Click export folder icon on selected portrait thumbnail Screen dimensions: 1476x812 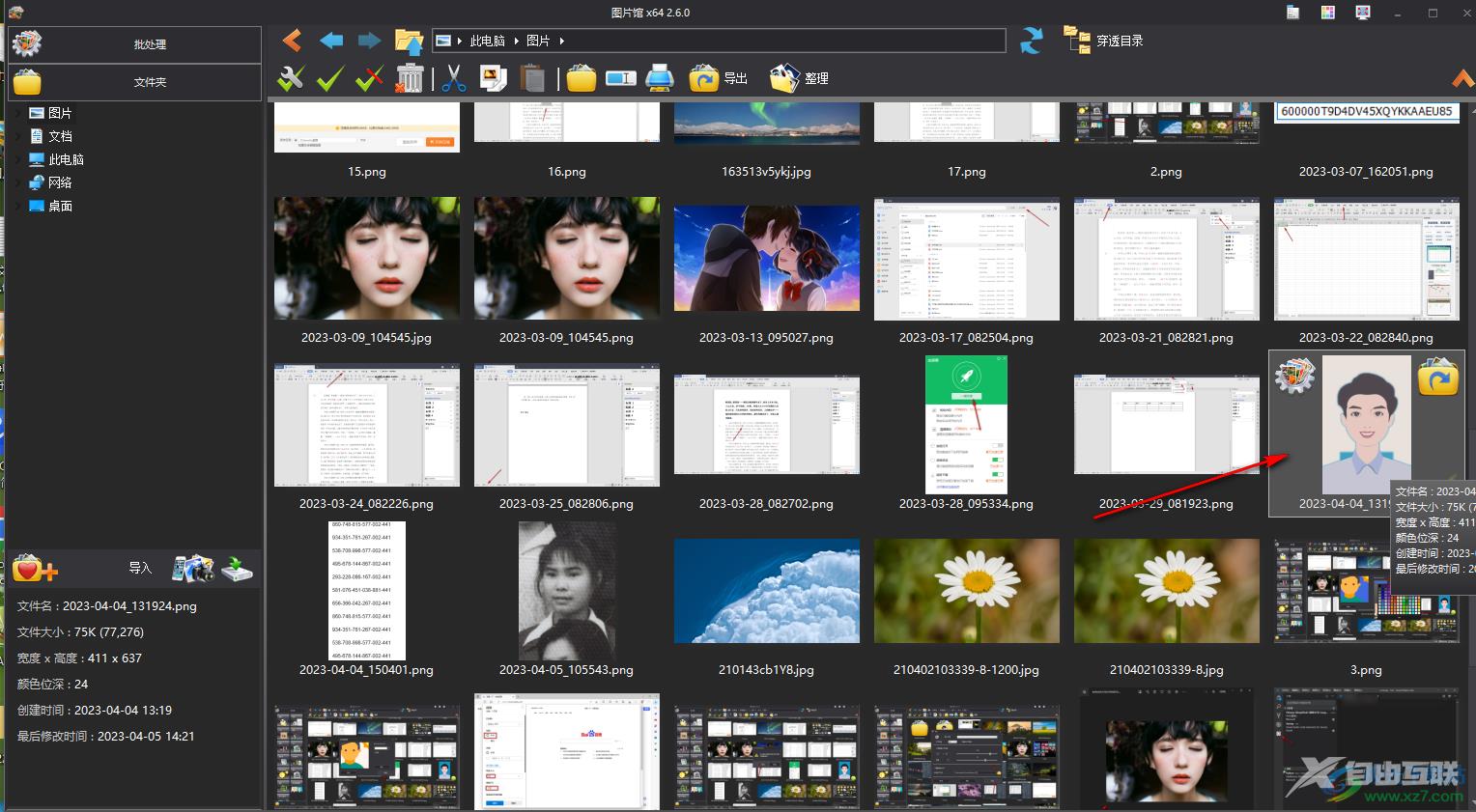(x=1437, y=377)
